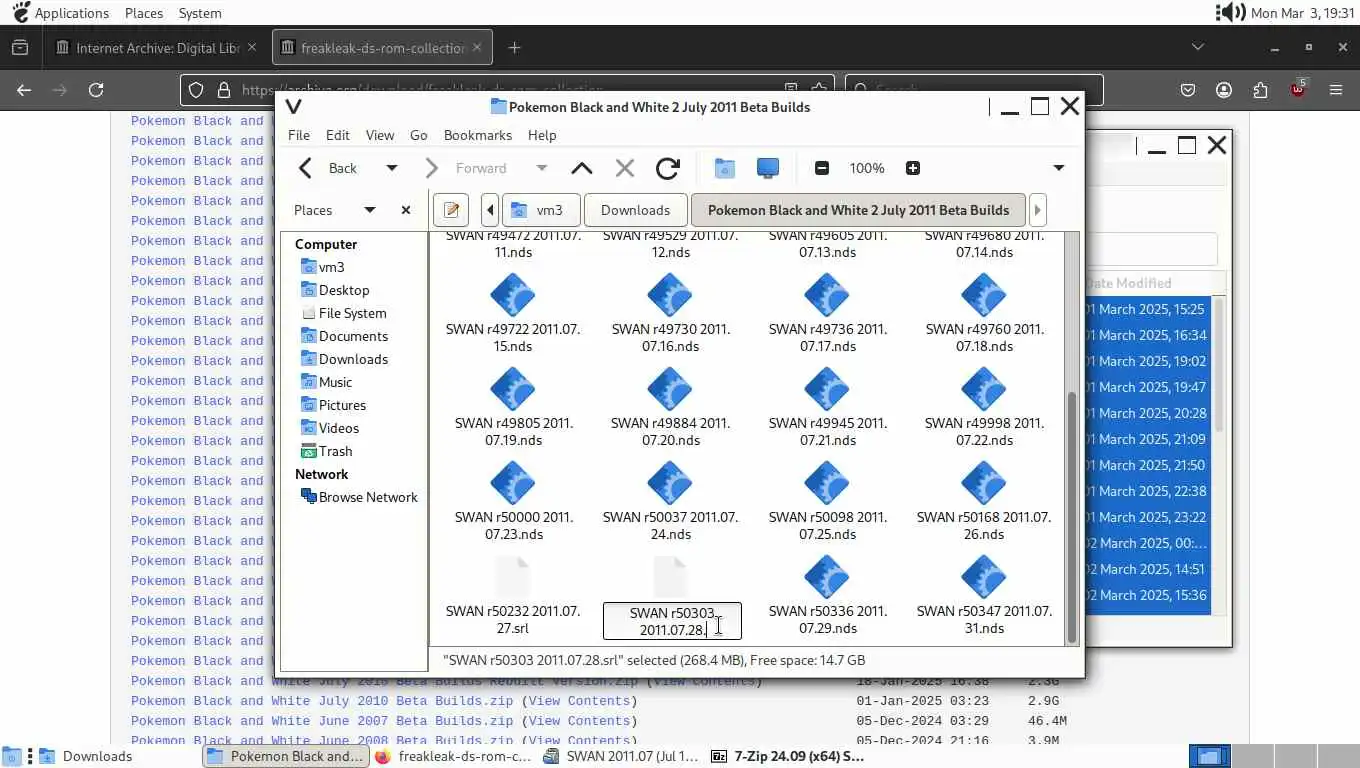Open Downloads in the Places sidebar
The image size is (1360, 768).
click(x=344, y=359)
